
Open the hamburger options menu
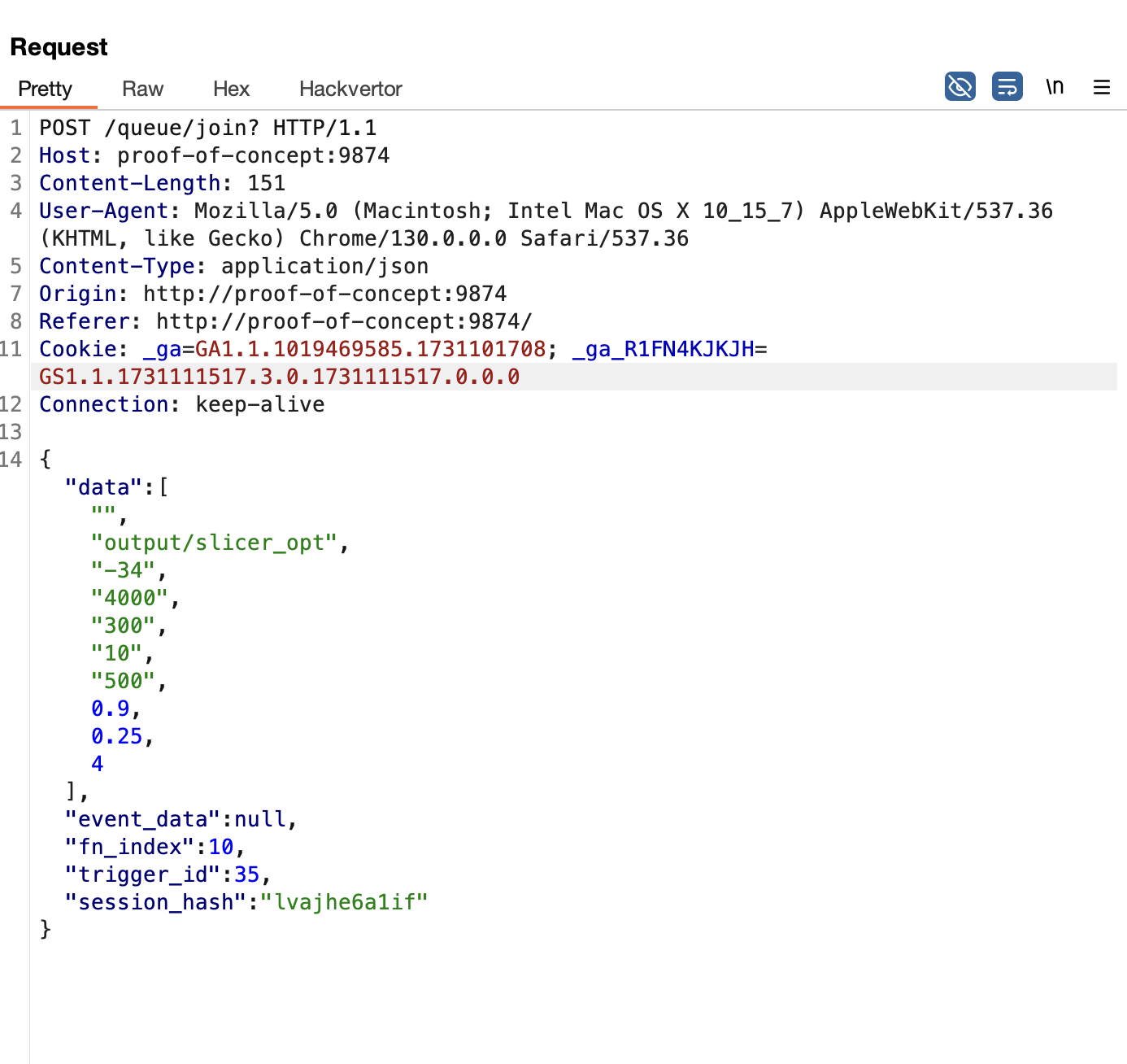click(1102, 87)
